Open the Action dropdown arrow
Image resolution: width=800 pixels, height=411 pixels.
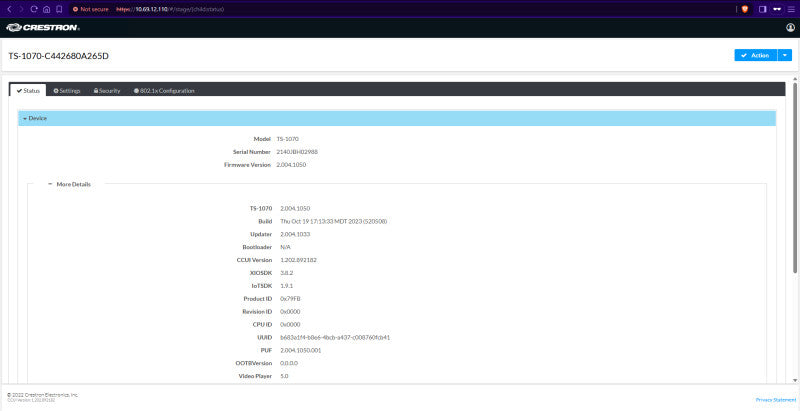pos(785,55)
